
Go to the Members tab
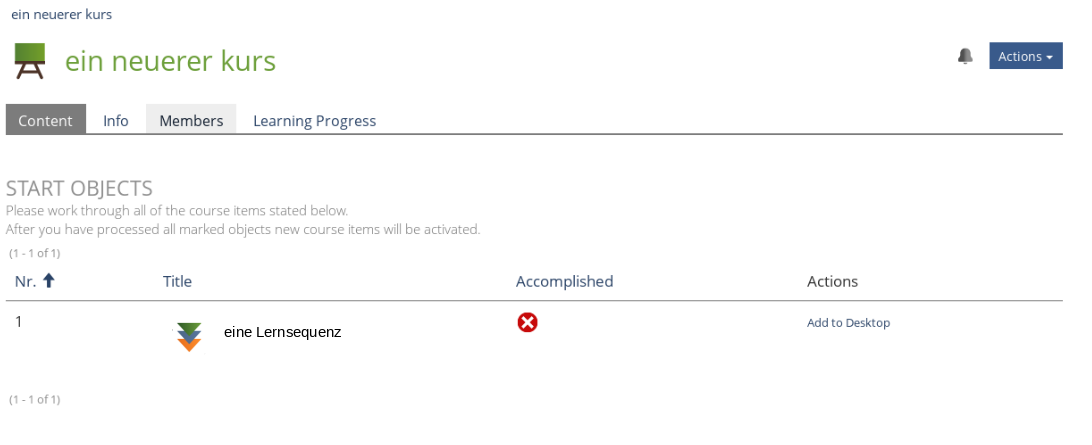191,120
